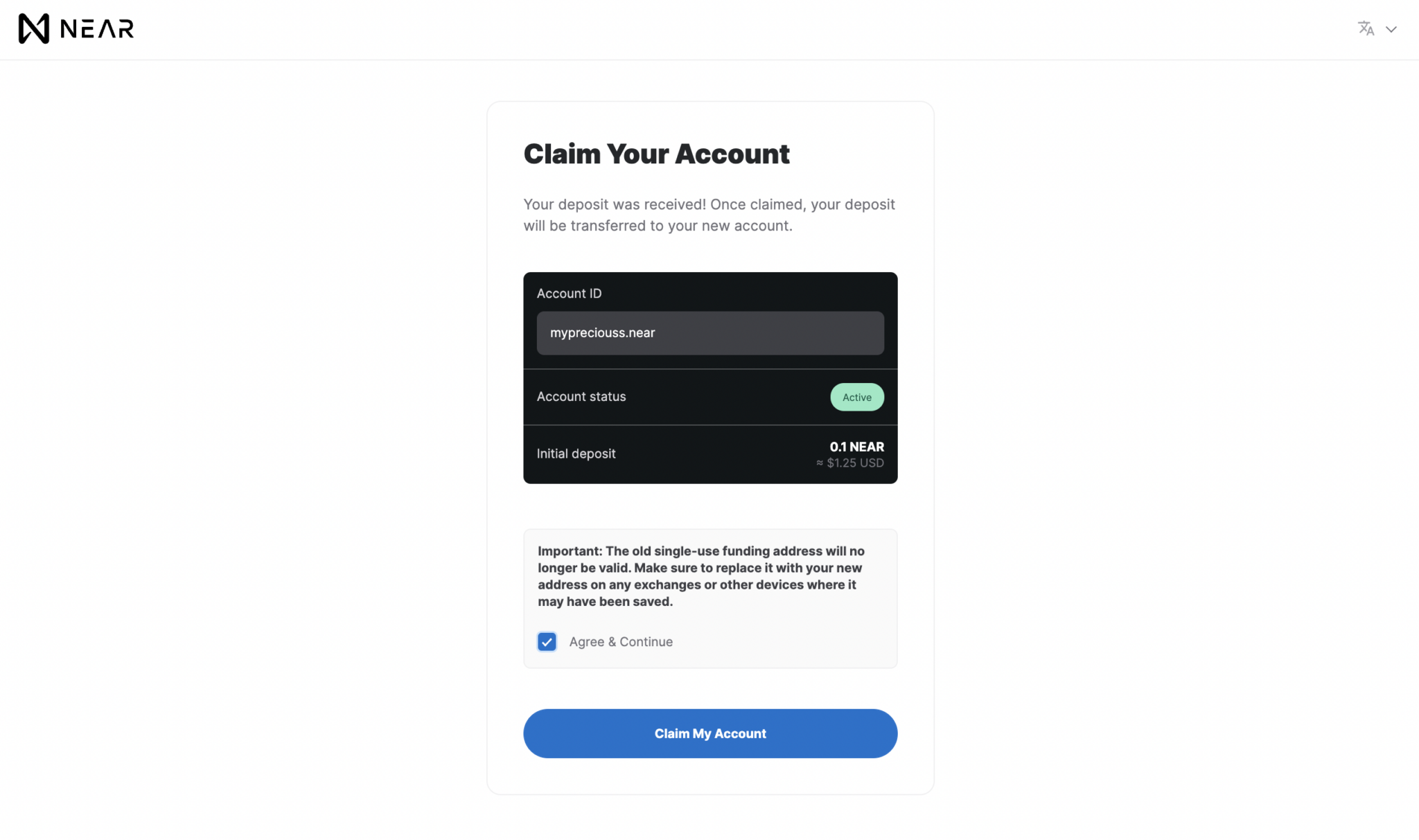Select the Active status badge
1419x840 pixels.
[x=856, y=397]
